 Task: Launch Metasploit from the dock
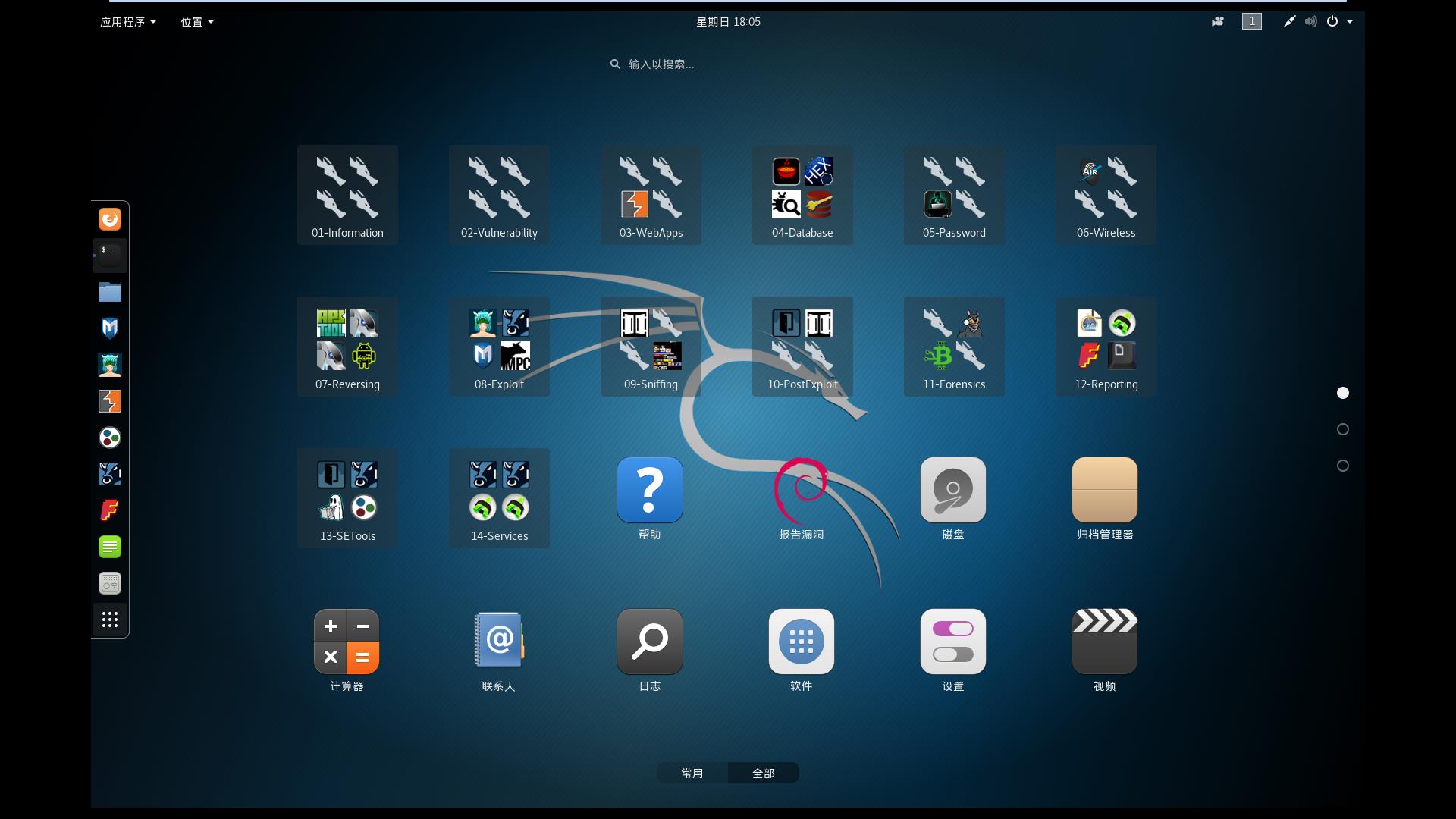tap(110, 328)
